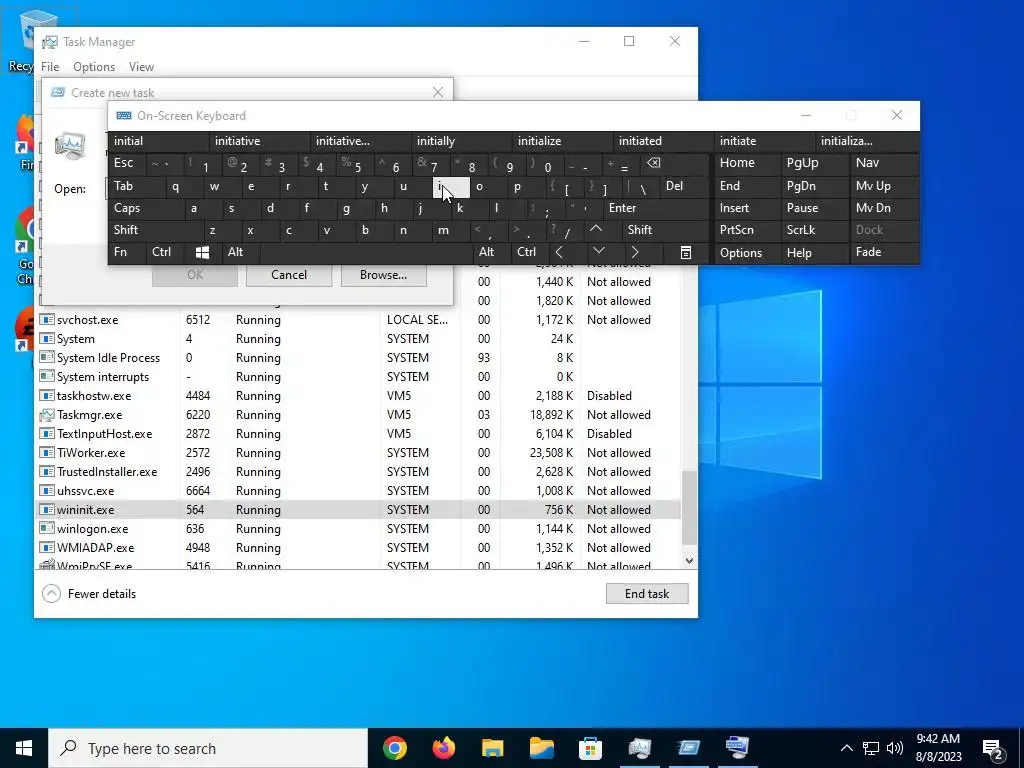Viewport: 1024px width, 768px height.
Task: Toggle the Caps key on the keyboard
Action: 146,208
